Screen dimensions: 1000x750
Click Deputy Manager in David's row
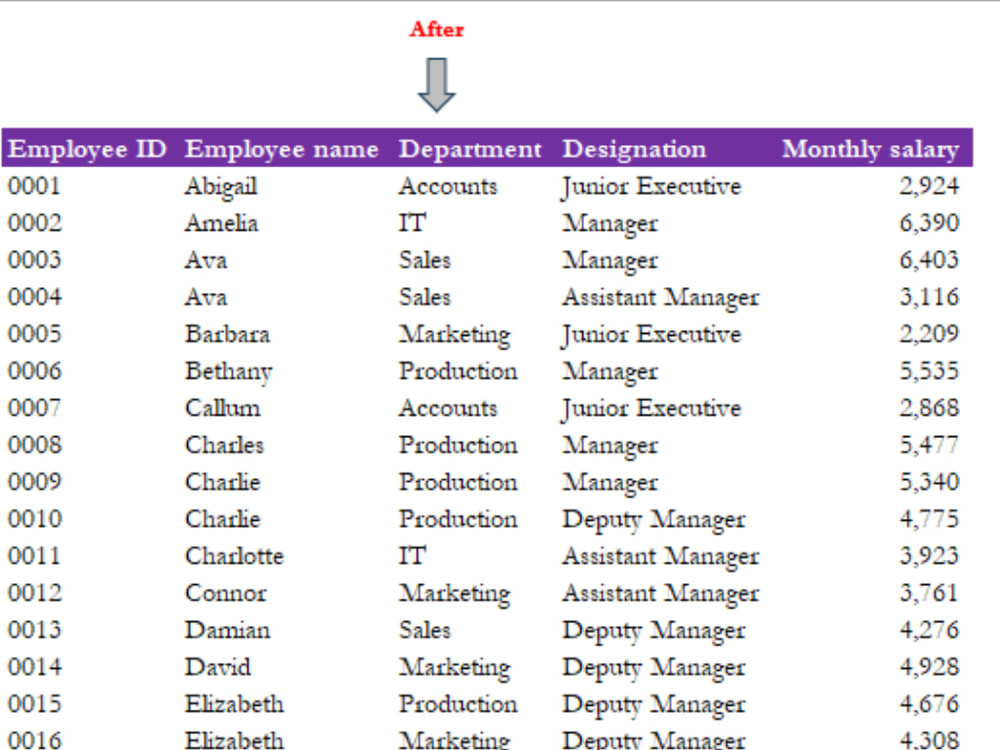654,668
